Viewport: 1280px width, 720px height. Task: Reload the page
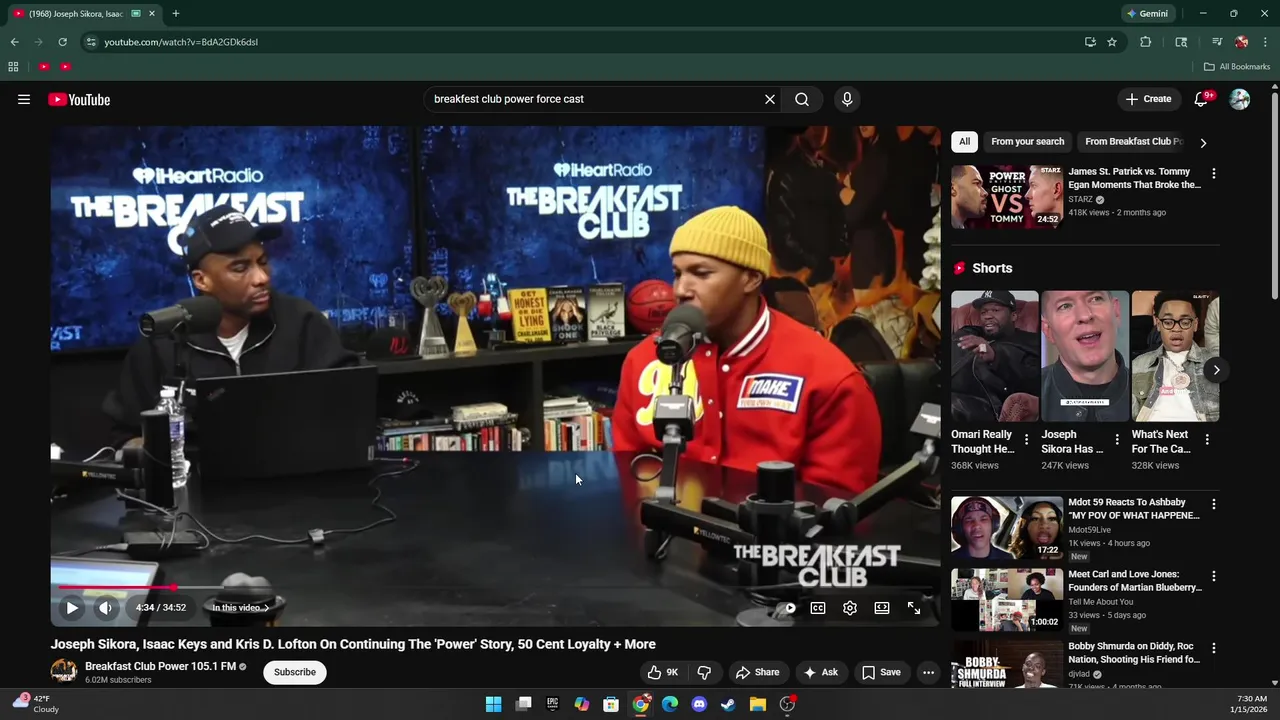pyautogui.click(x=62, y=42)
